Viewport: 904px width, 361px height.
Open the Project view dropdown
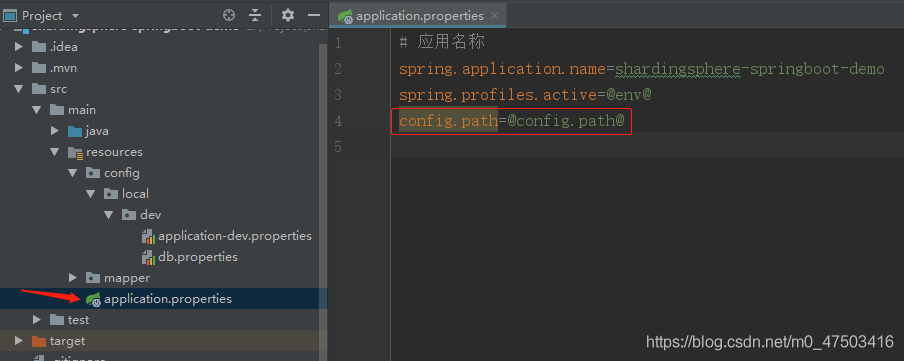pyautogui.click(x=76, y=16)
